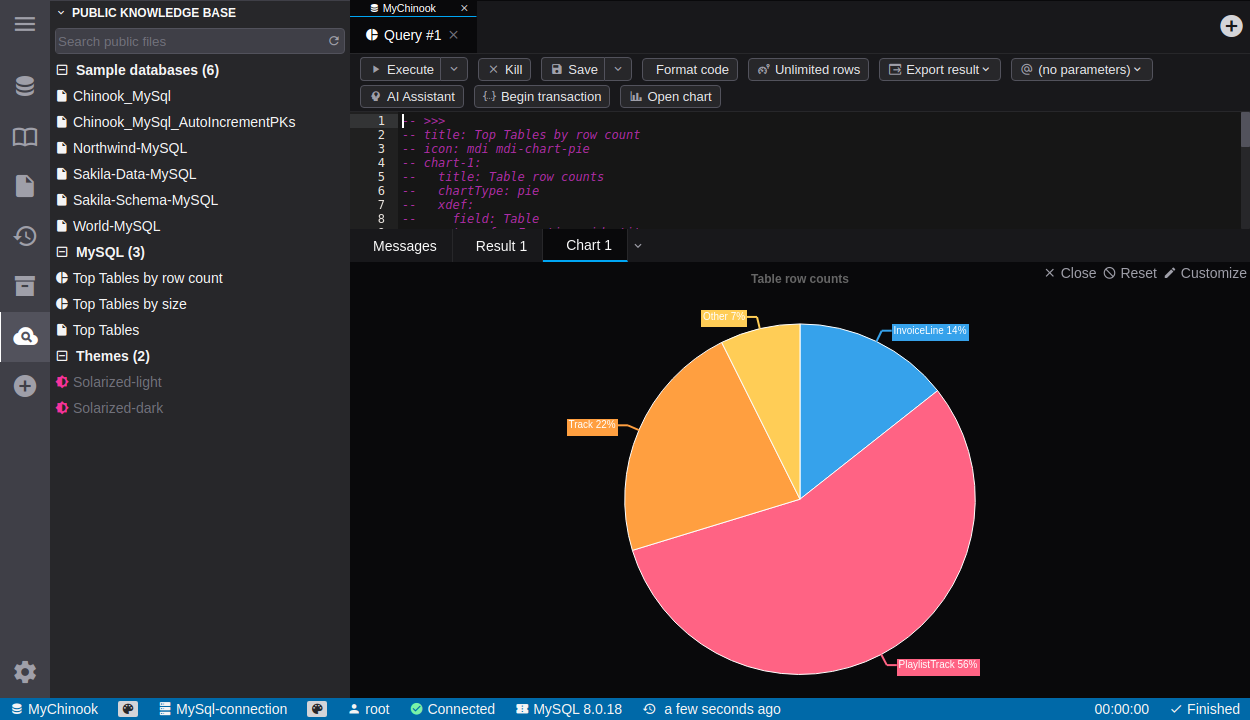The height and width of the screenshot is (720, 1250).
Task: Click the Format code button
Action: [x=690, y=69]
